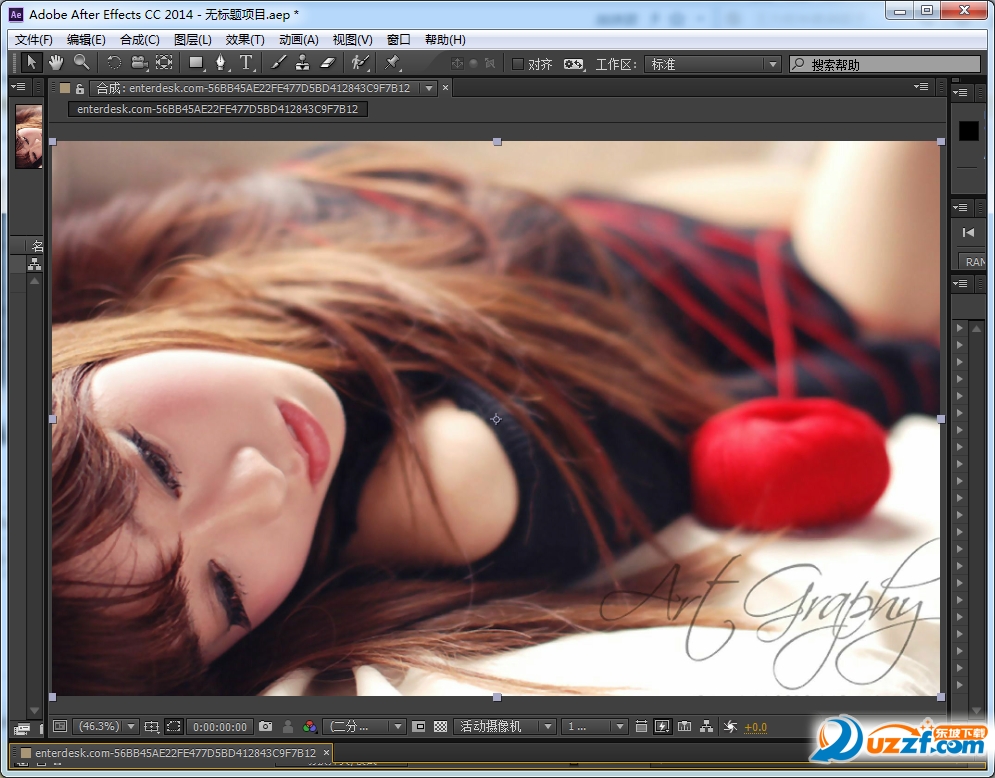The height and width of the screenshot is (778, 995).
Task: Select the Puppet Pin tool
Action: [392, 63]
